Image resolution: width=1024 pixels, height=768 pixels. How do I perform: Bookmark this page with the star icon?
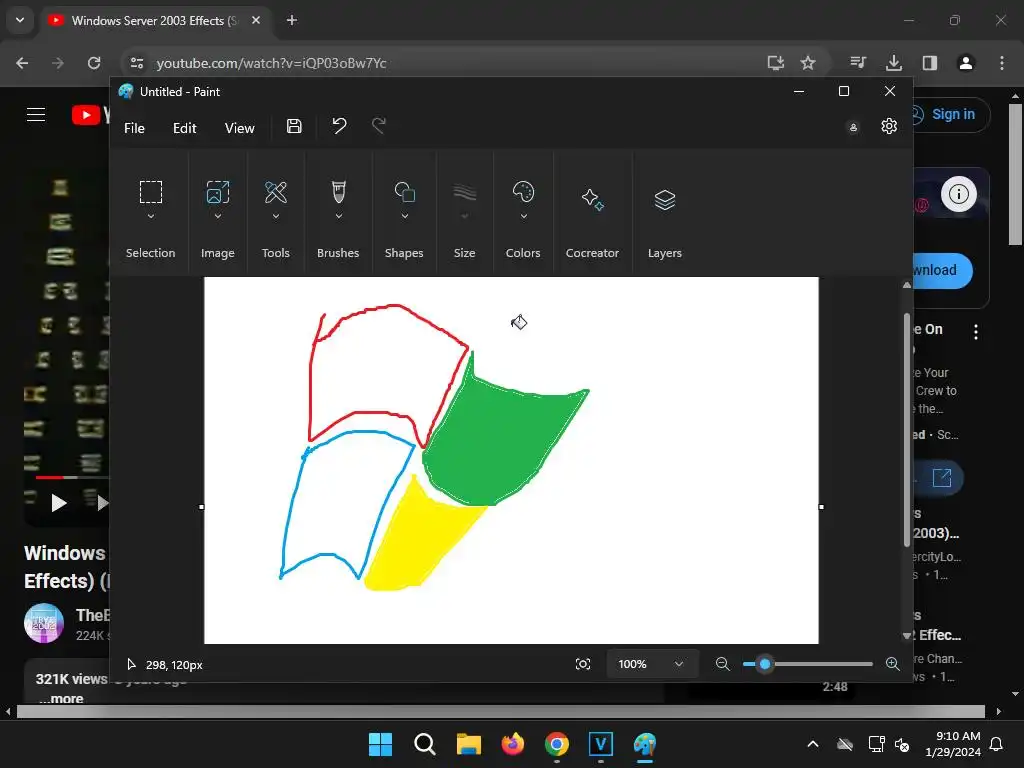click(808, 63)
